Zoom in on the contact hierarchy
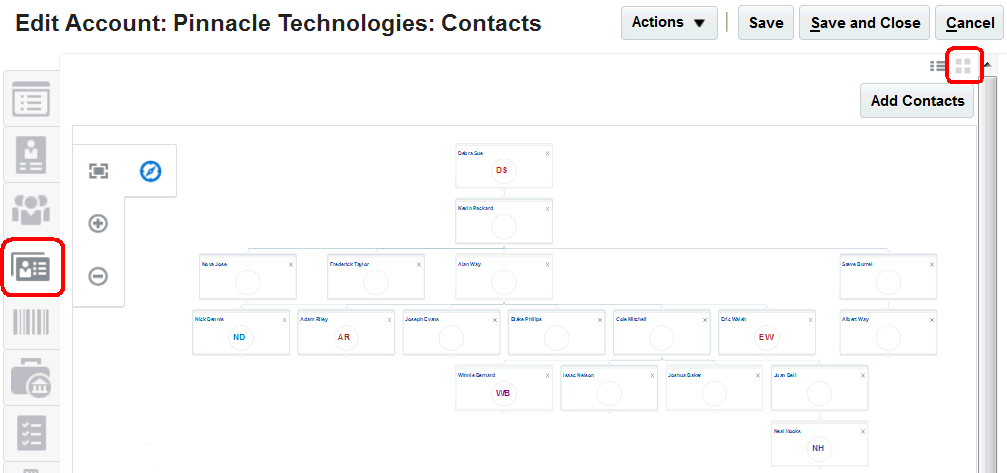1007x473 pixels. pos(98,224)
